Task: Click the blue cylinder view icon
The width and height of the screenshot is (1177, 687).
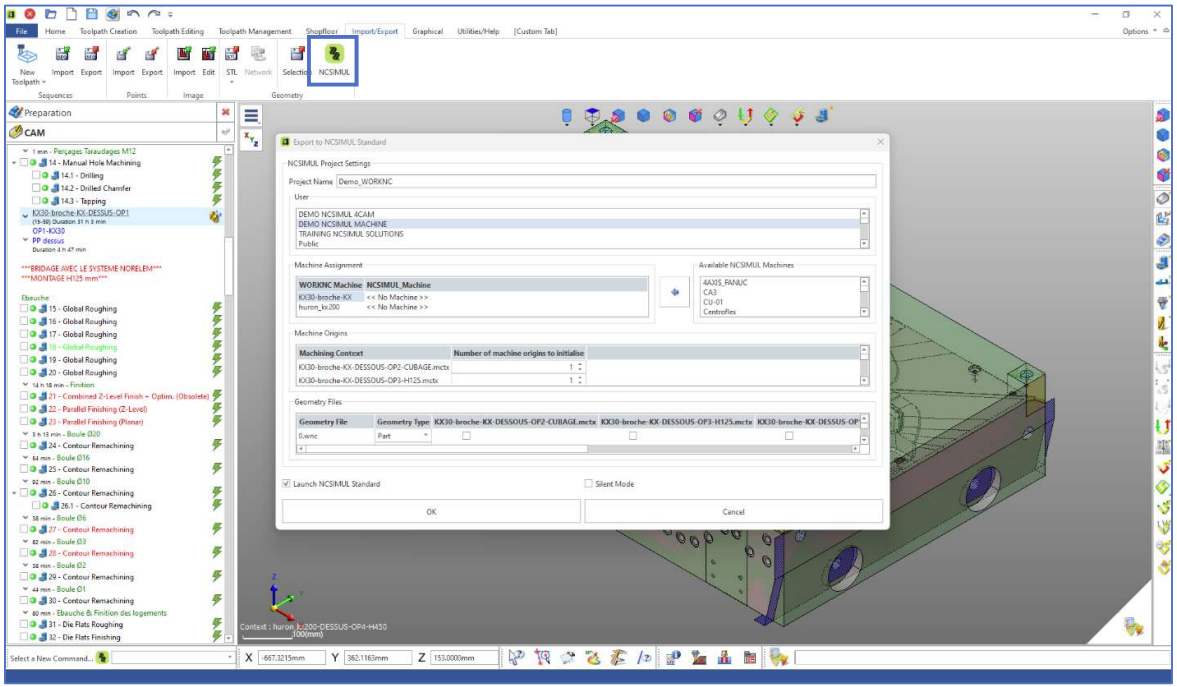Action: pos(567,116)
